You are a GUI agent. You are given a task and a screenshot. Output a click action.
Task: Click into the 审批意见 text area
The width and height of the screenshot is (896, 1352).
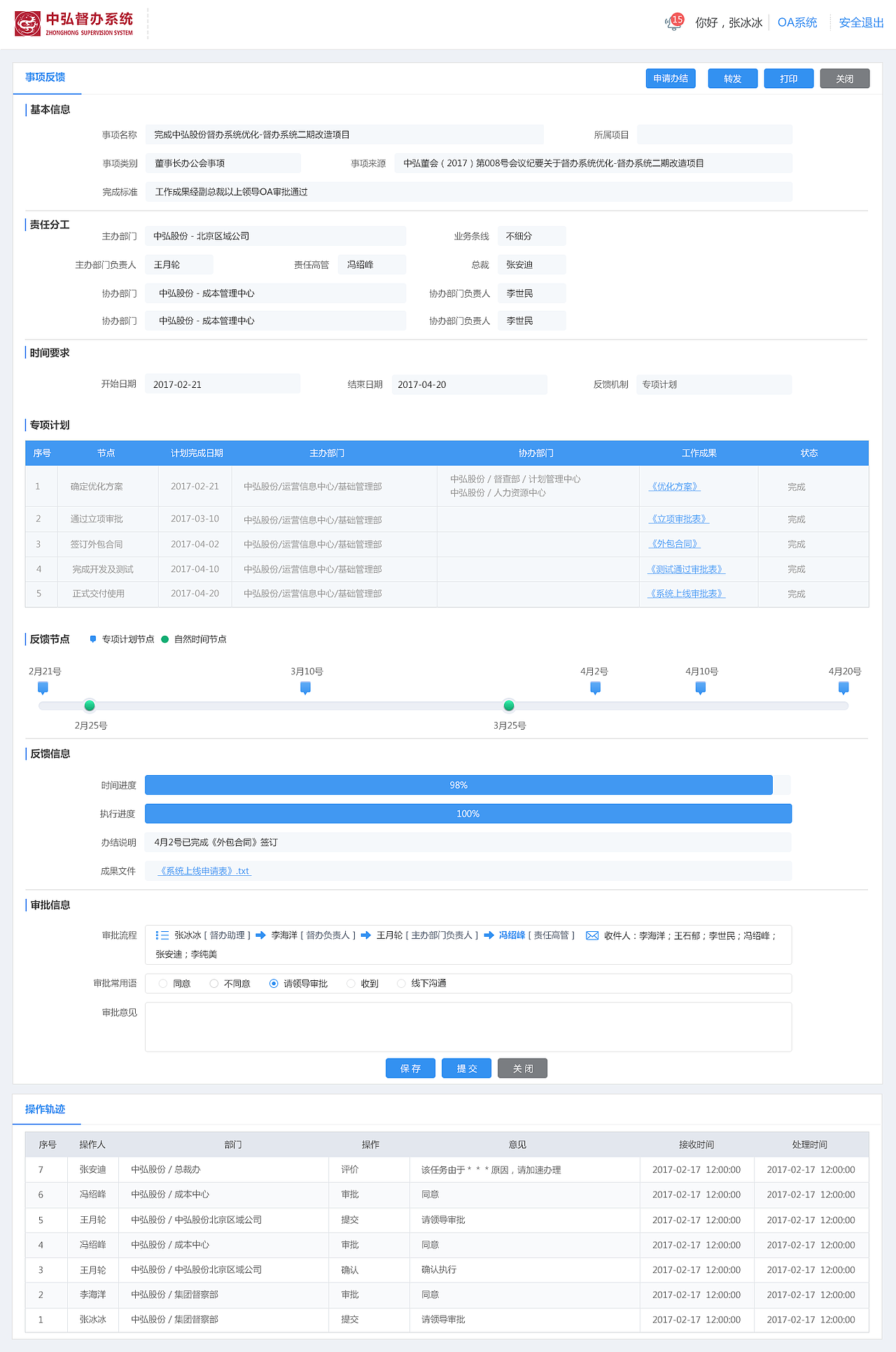468,1027
